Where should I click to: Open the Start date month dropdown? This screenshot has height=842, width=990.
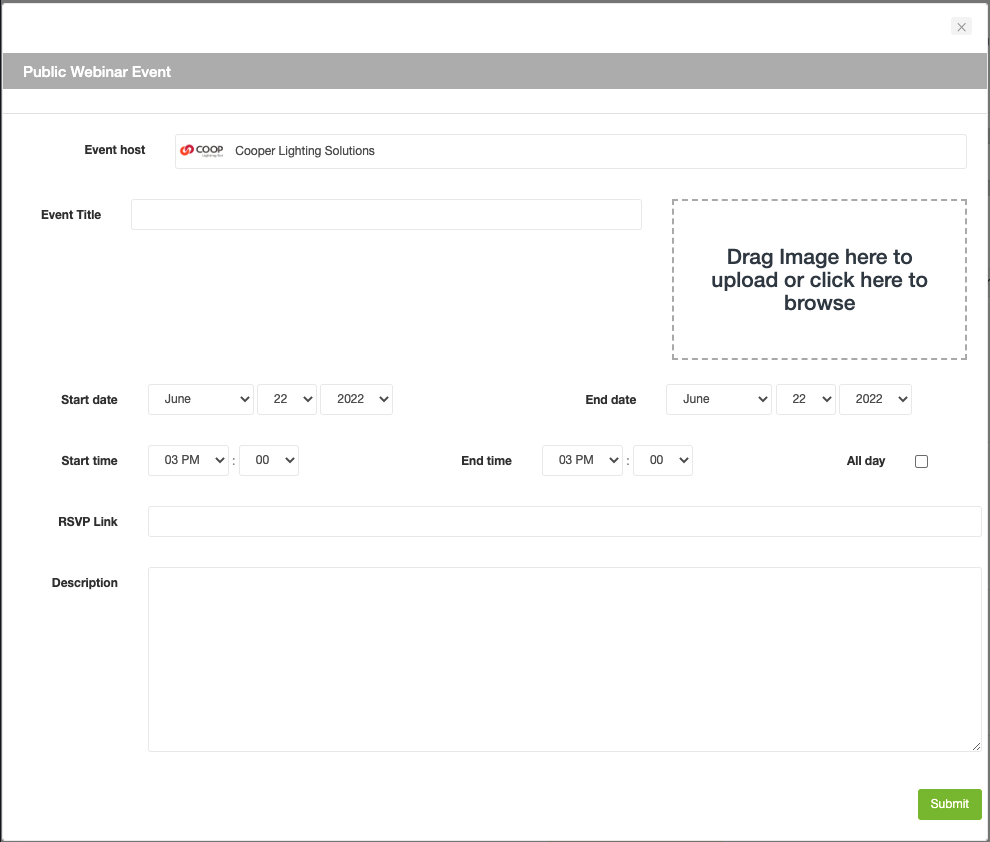[201, 399]
